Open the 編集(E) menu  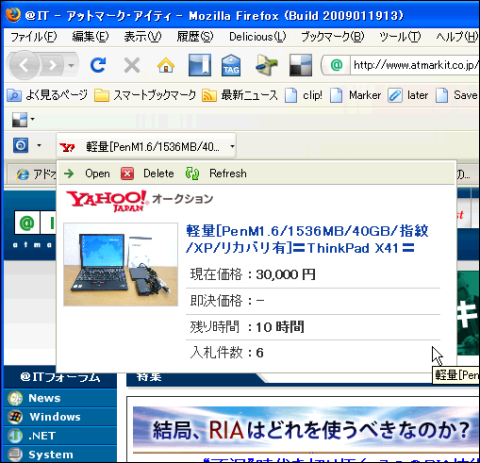91,36
